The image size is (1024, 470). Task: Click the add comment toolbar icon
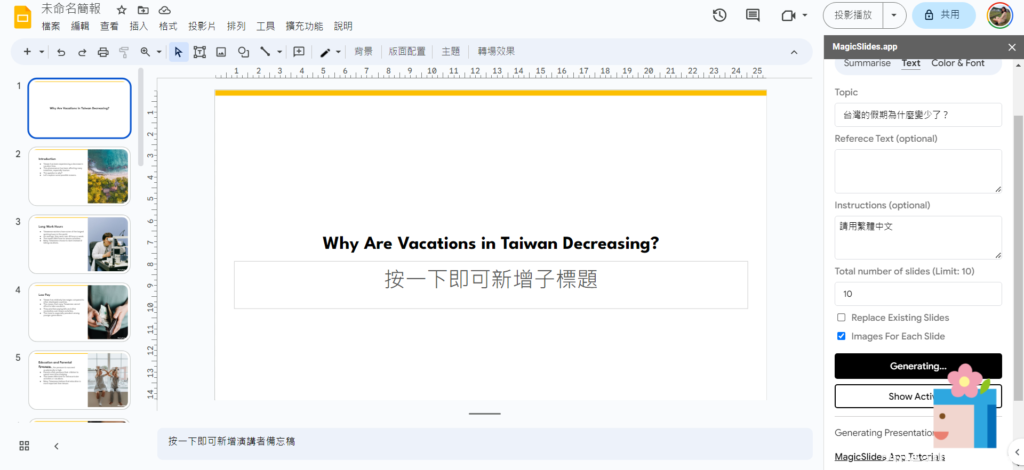(x=298, y=52)
